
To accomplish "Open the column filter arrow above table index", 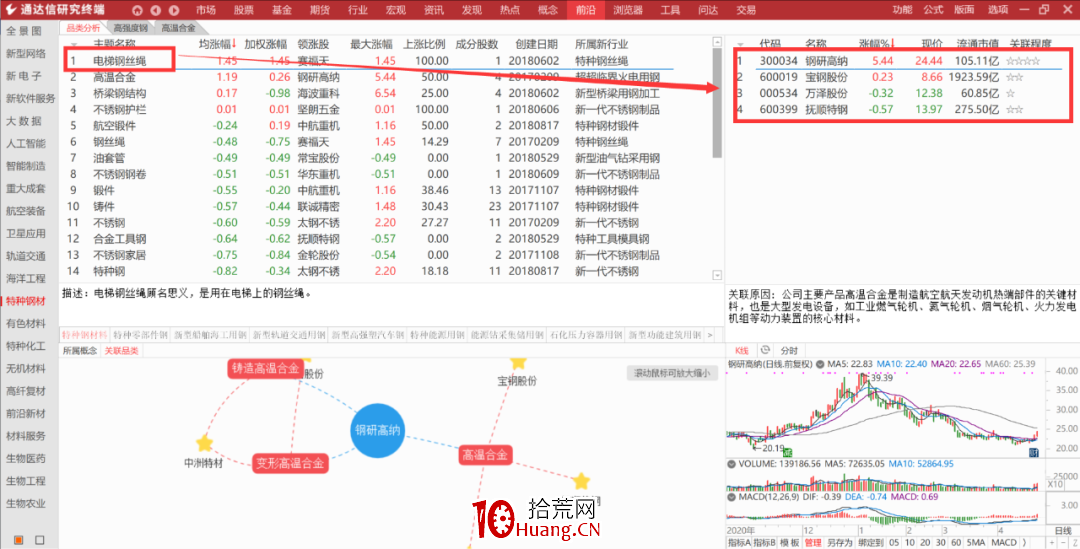I will pos(74,45).
